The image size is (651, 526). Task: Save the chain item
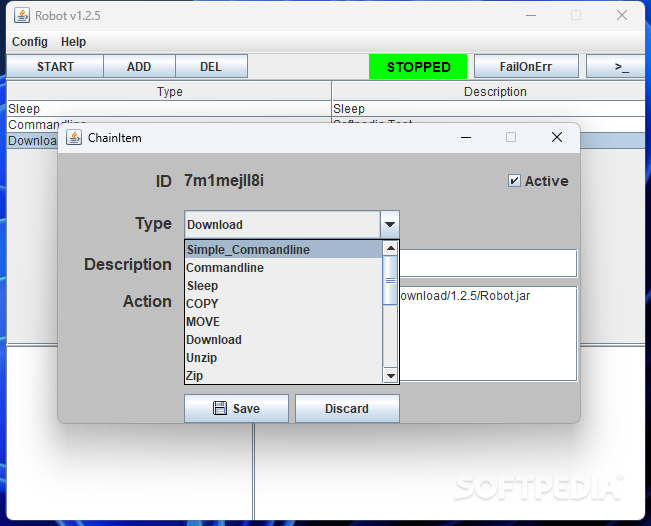coord(236,409)
